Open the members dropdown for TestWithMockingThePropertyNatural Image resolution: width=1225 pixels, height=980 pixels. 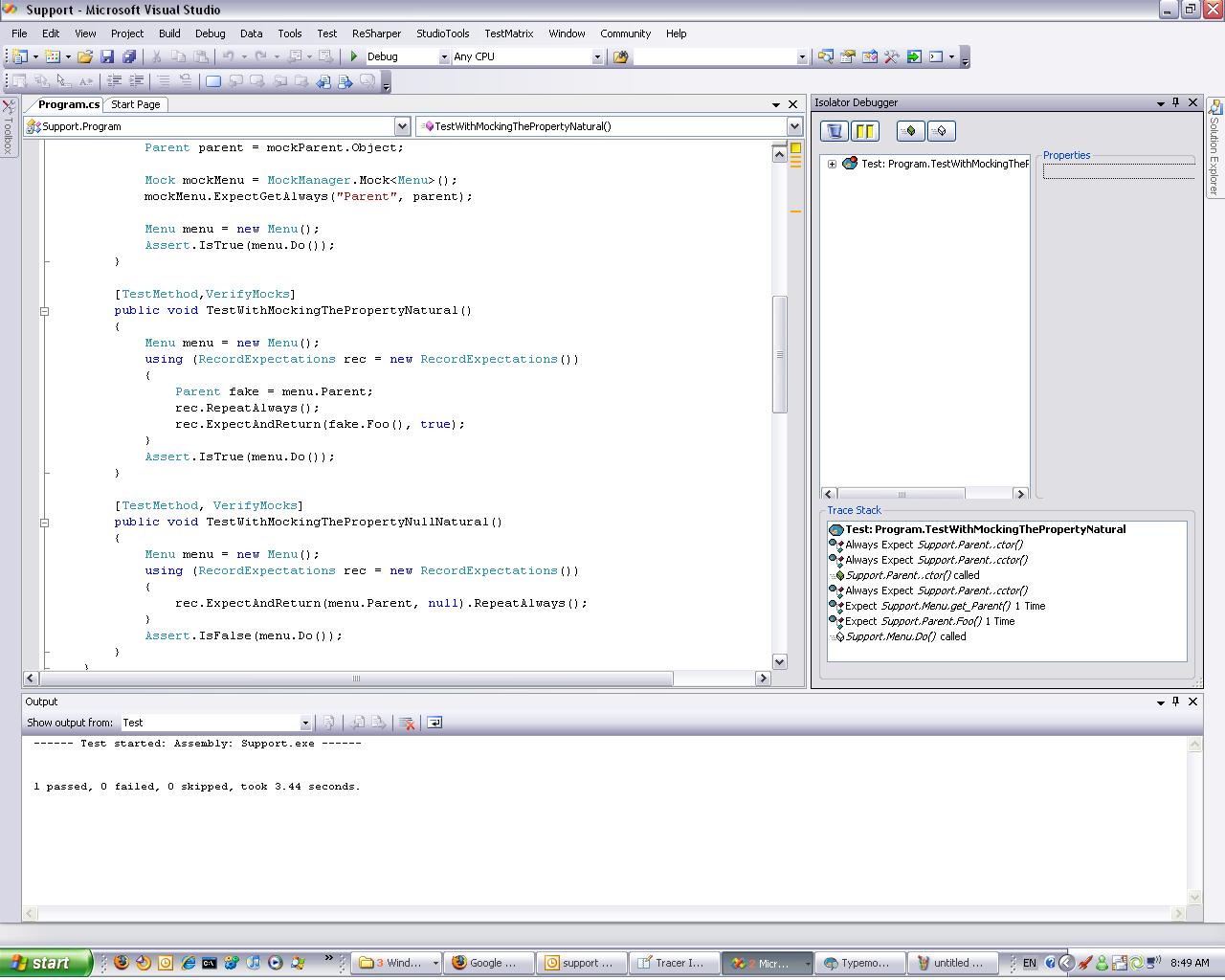coord(794,126)
